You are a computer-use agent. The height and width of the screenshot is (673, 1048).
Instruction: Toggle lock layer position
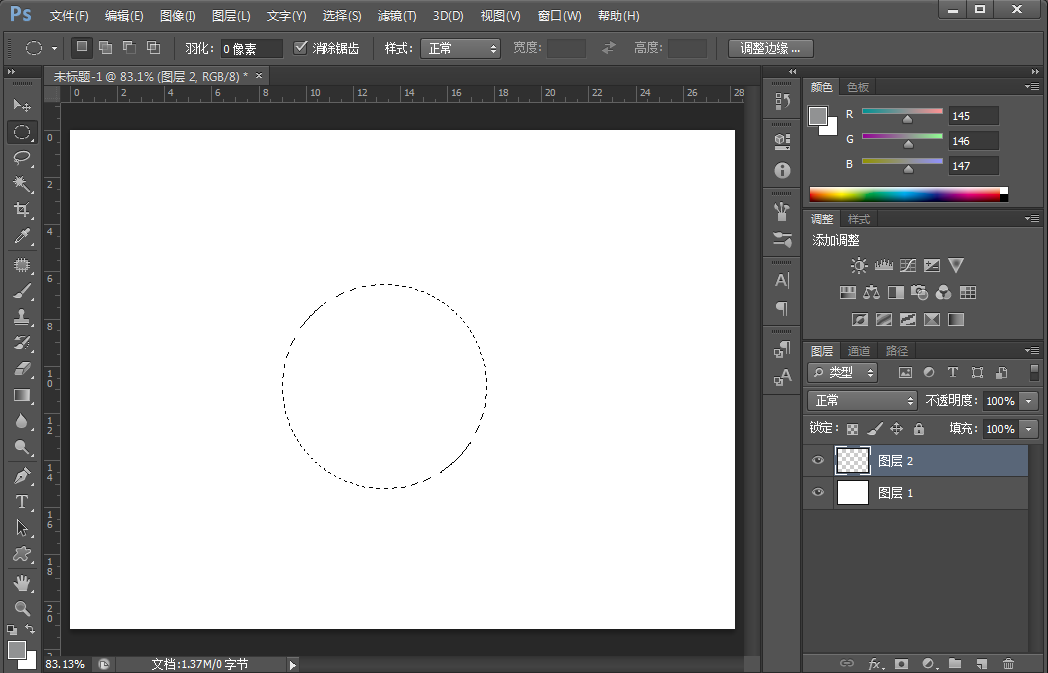896,429
